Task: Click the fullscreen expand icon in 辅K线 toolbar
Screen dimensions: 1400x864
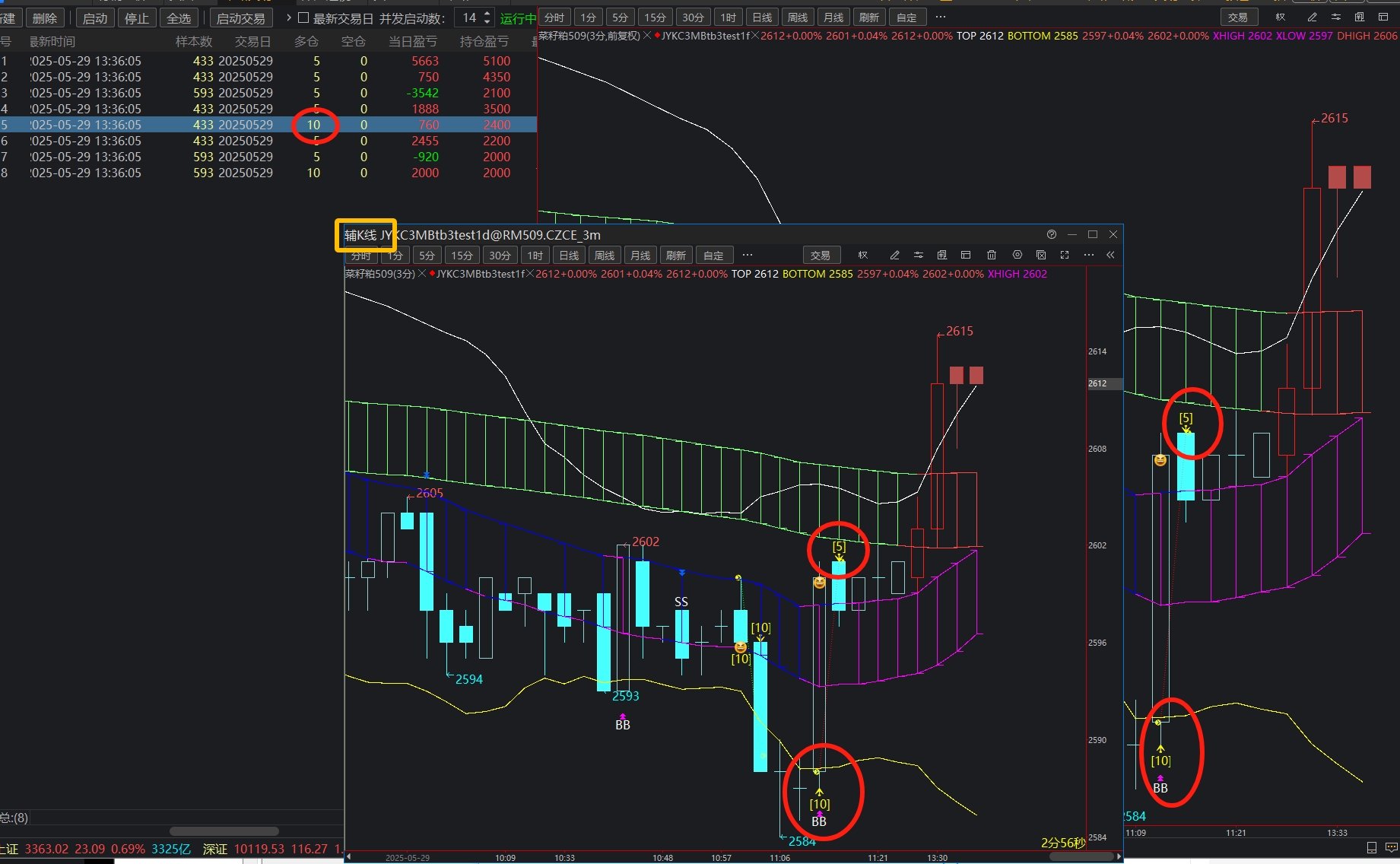Action: point(1065,256)
